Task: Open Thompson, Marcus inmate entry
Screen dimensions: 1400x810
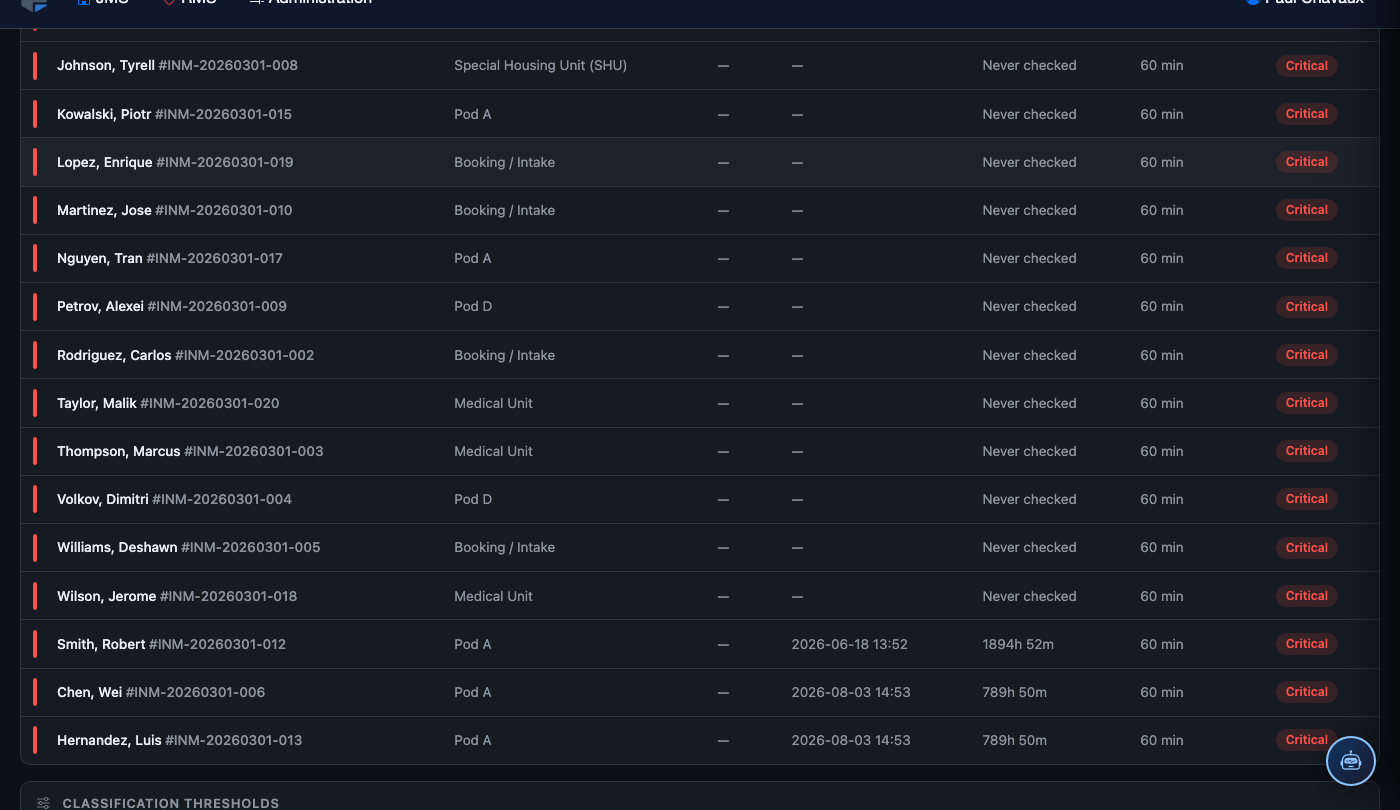Action: pyautogui.click(x=119, y=451)
